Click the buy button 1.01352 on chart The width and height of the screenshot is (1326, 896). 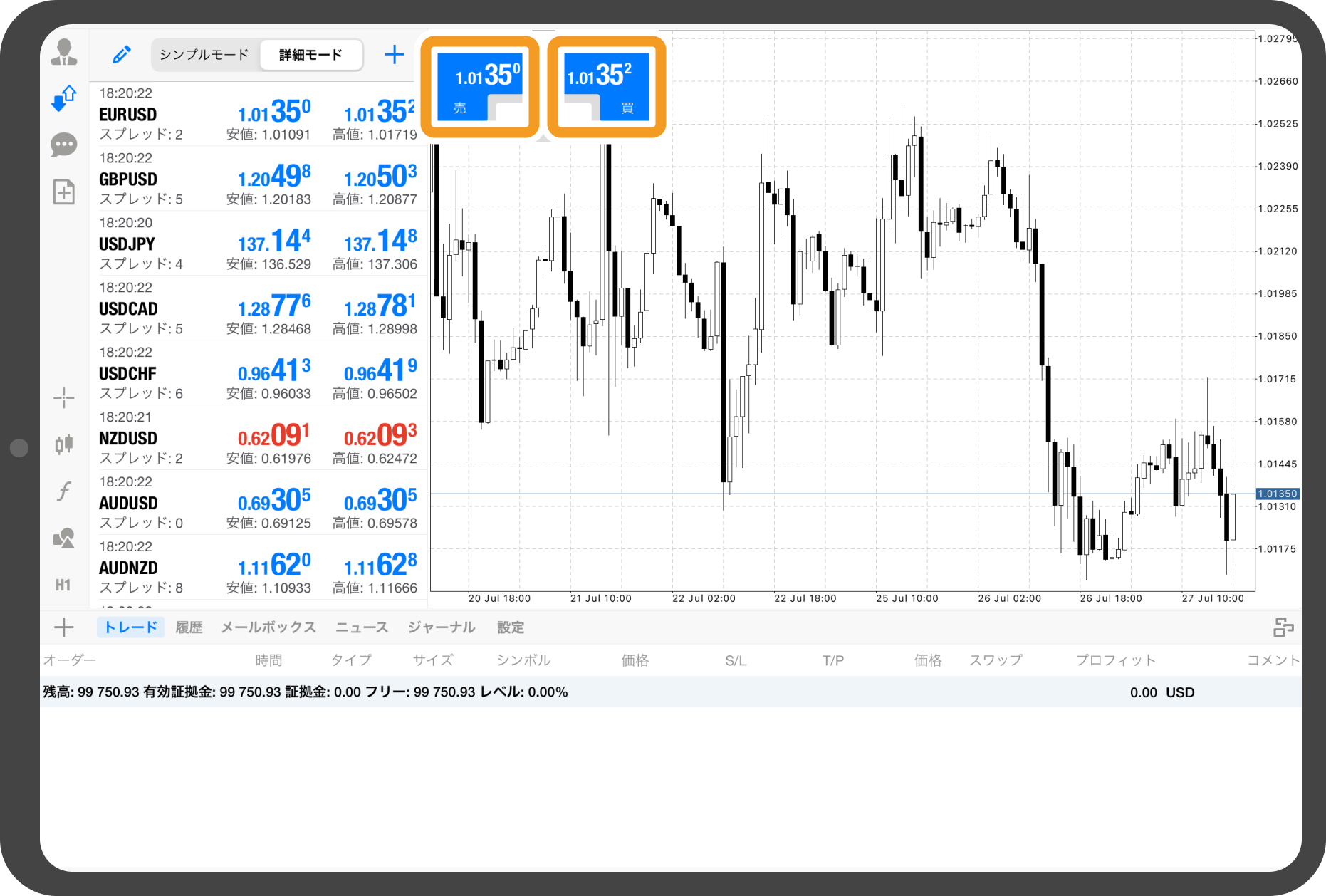[606, 86]
